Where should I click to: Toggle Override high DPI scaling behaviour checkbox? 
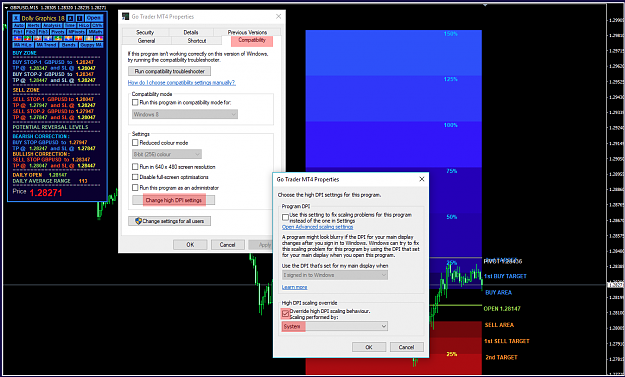285,314
